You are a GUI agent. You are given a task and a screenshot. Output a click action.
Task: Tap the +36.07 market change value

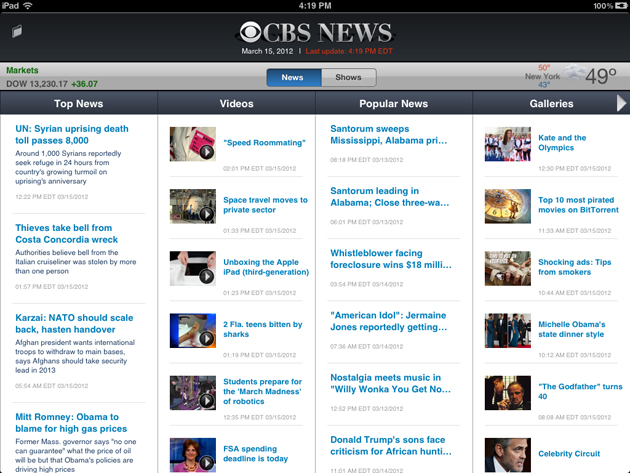tap(84, 84)
